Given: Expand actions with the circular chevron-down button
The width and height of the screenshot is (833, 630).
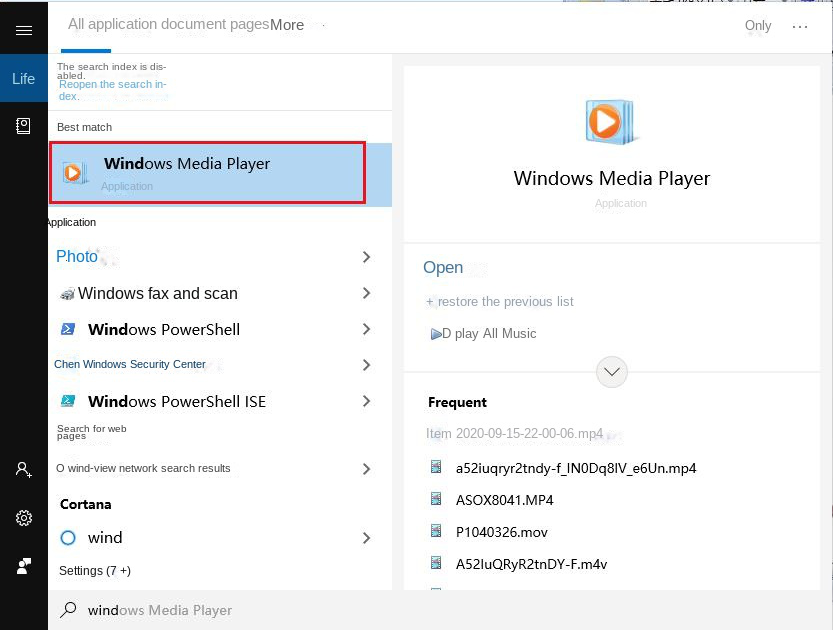Looking at the screenshot, I should [612, 372].
